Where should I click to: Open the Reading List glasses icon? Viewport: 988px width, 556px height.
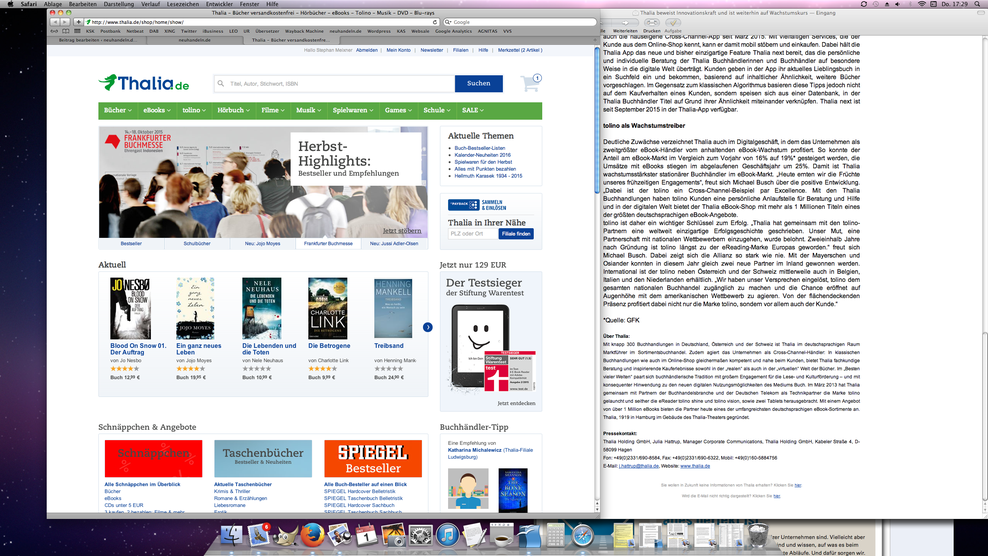[x=55, y=31]
